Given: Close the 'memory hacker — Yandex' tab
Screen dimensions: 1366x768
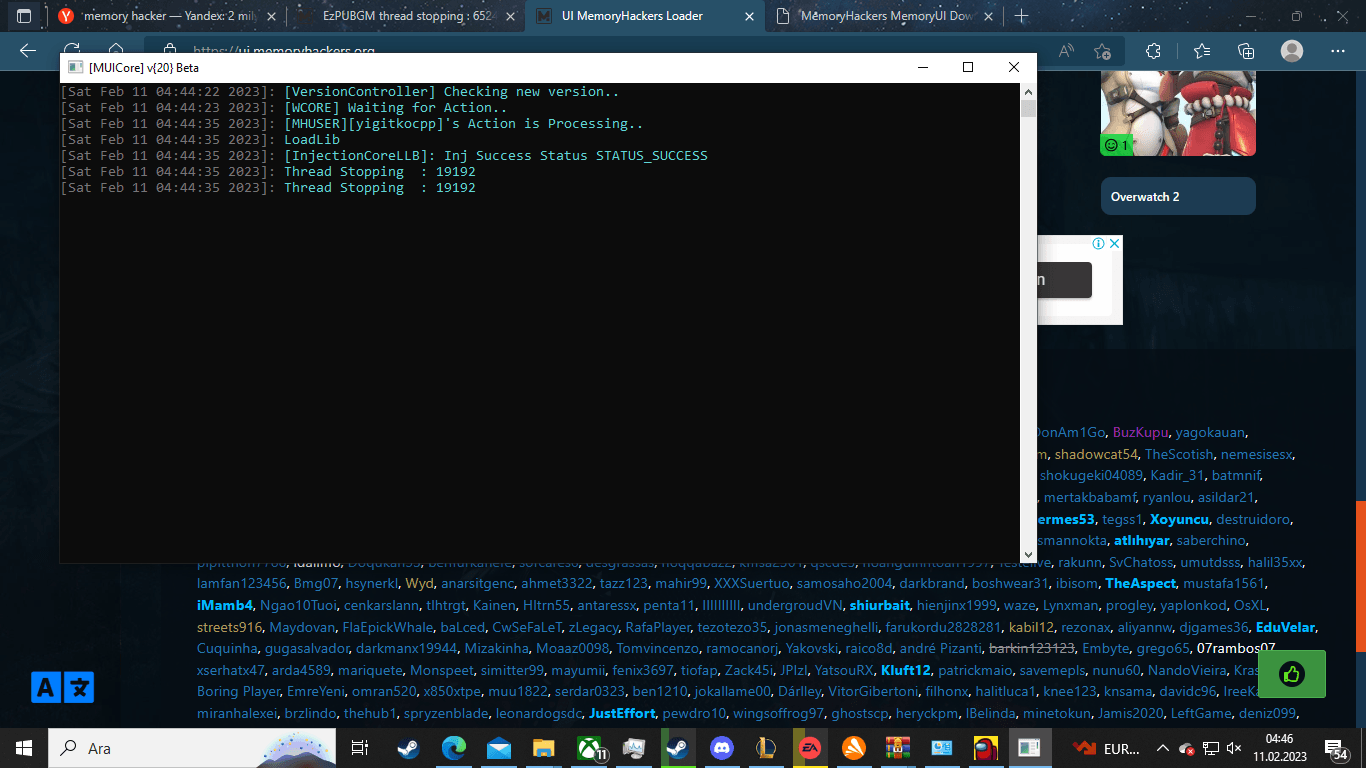Looking at the screenshot, I should click(270, 16).
